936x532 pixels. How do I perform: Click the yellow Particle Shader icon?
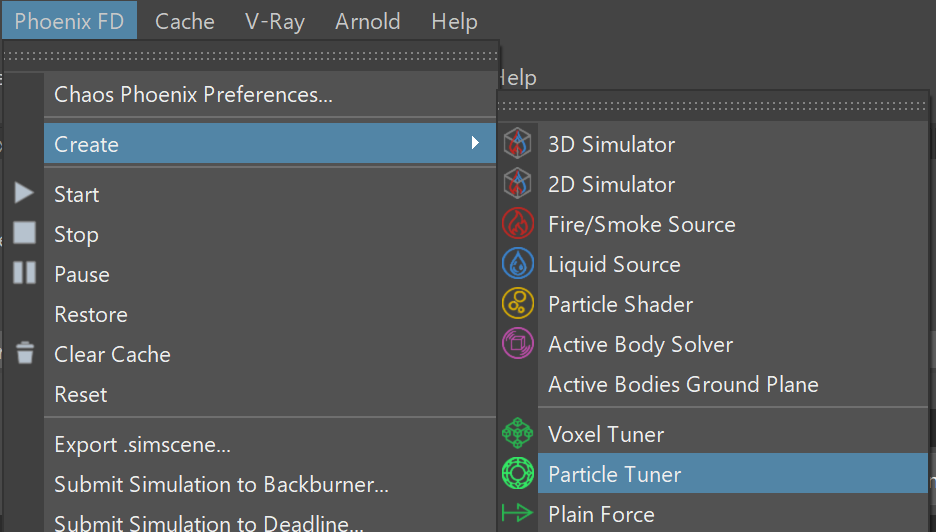[518, 303]
